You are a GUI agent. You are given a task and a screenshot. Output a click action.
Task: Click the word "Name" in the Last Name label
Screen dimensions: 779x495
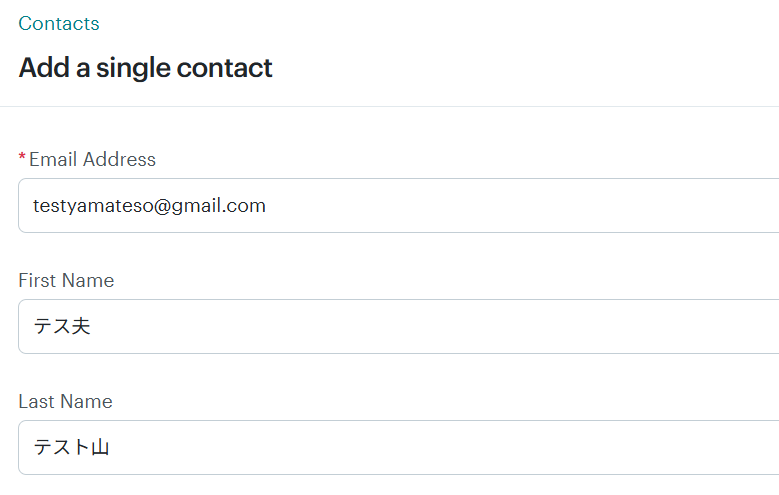tap(87, 401)
